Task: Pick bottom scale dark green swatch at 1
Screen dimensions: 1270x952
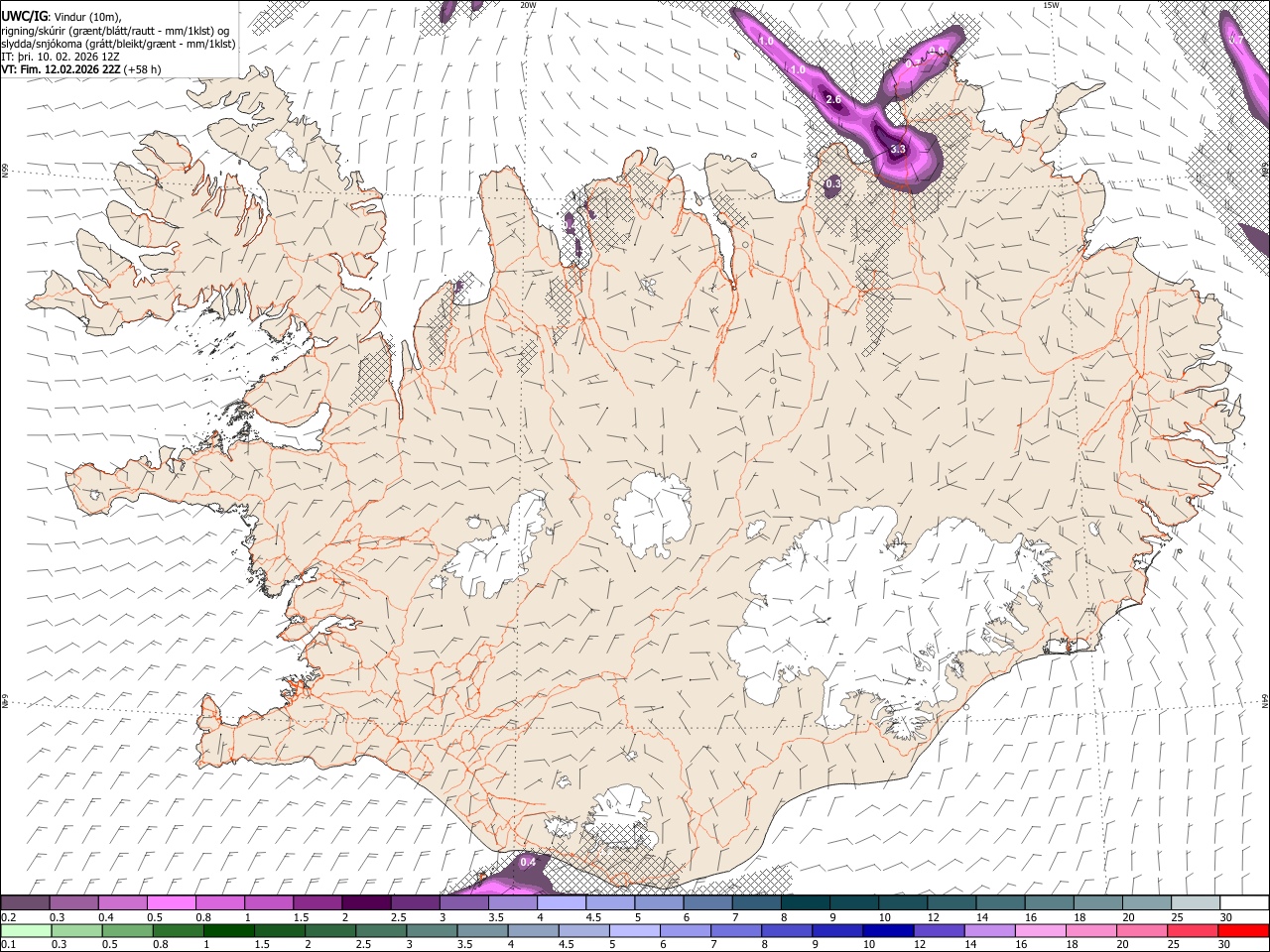Action: click(229, 930)
